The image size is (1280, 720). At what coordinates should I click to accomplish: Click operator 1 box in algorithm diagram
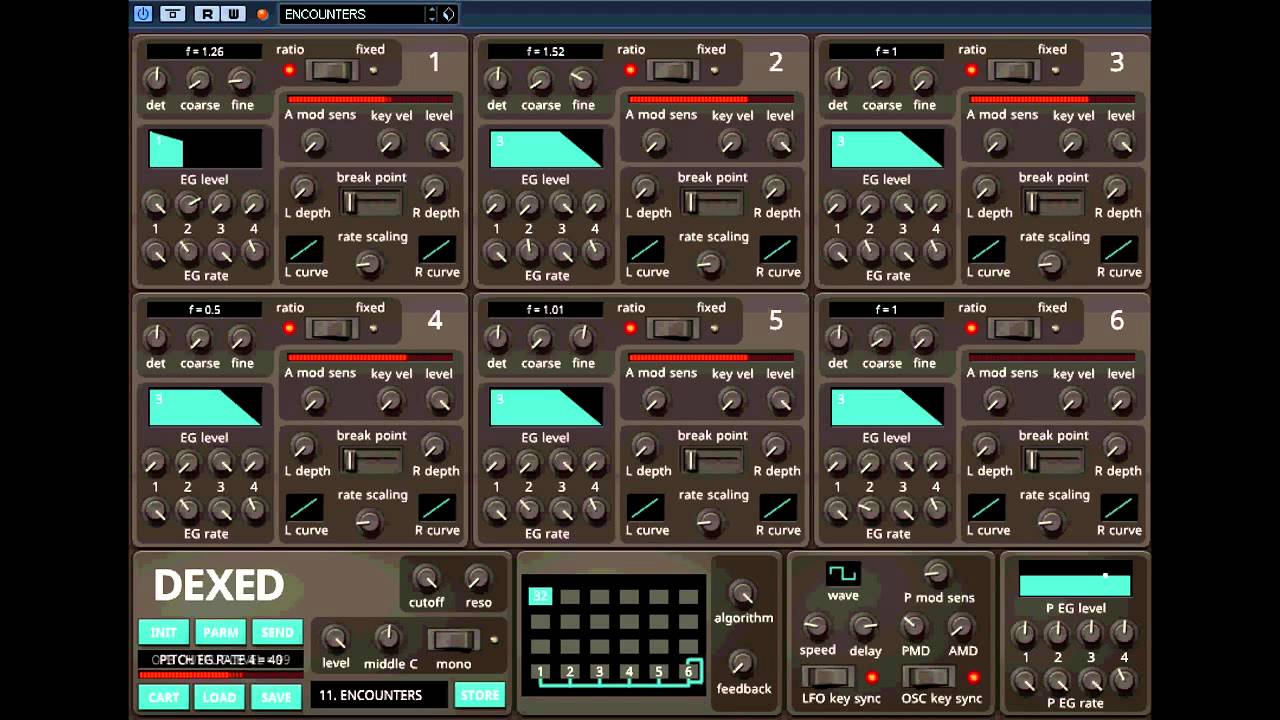click(540, 671)
